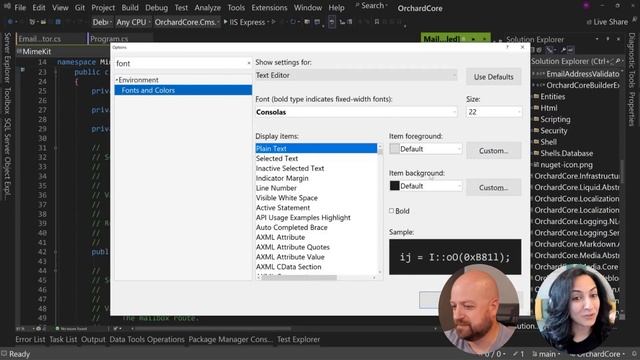Click the Solution Explorer search magnifier icon
The image size is (640, 360).
pos(618,61)
